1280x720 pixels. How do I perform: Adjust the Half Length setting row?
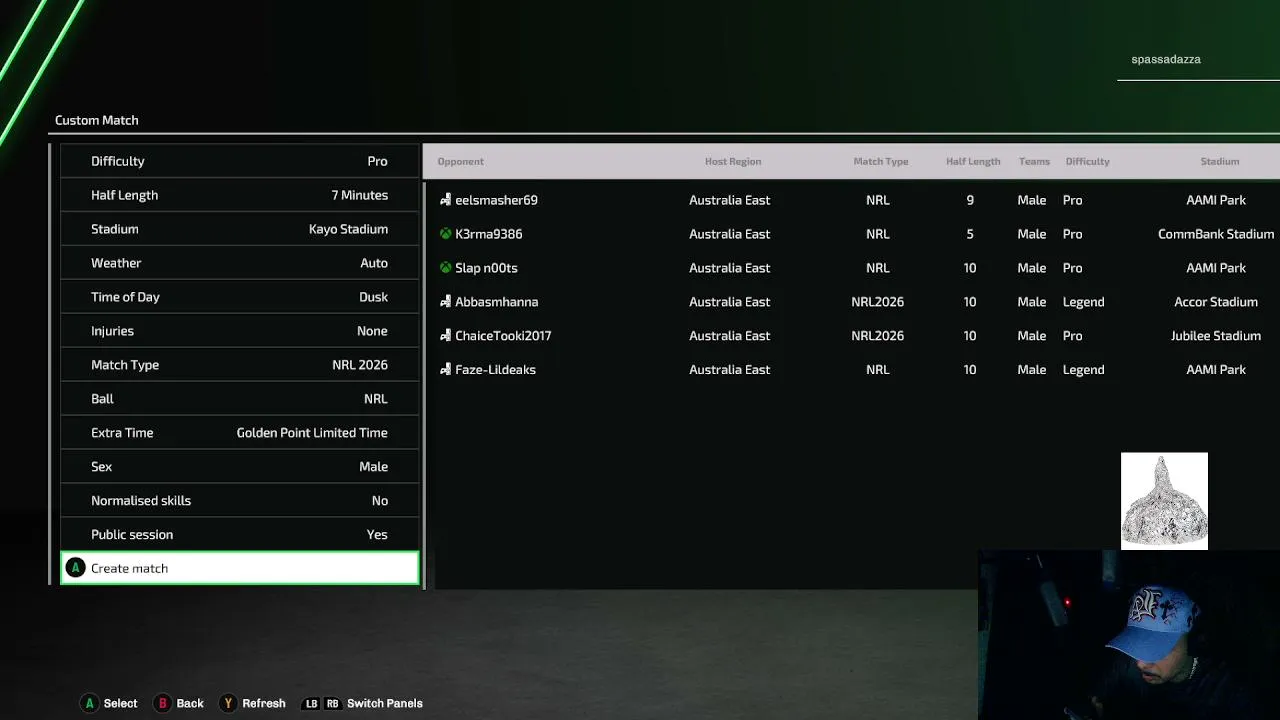pyautogui.click(x=240, y=195)
